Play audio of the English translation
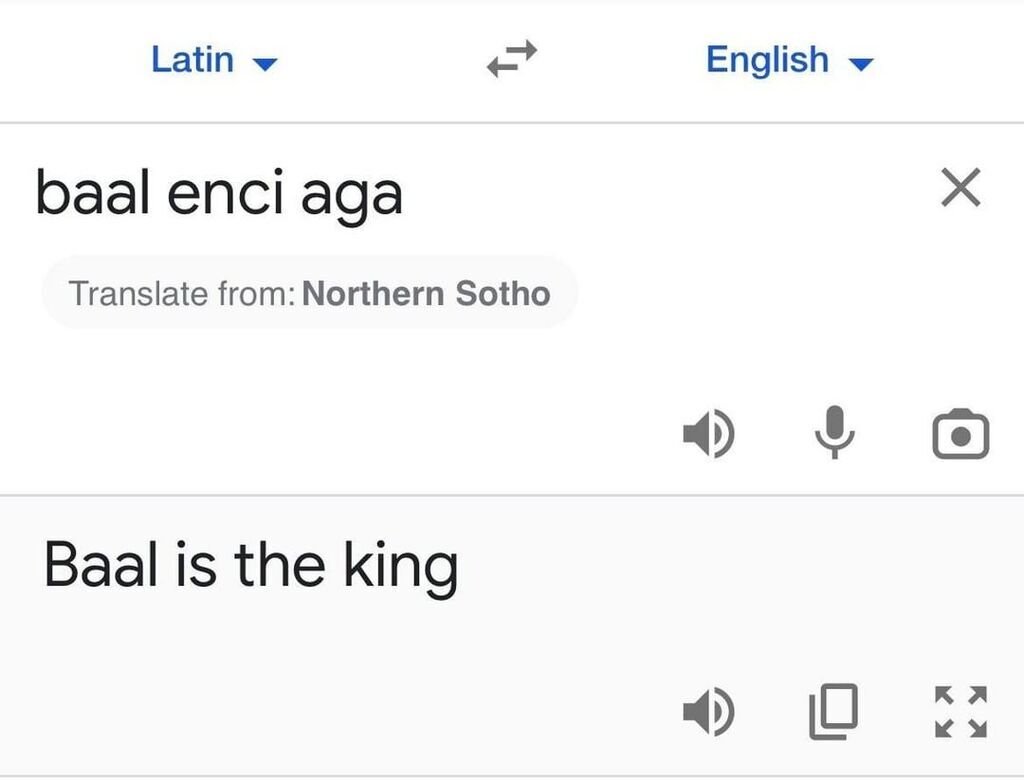The width and height of the screenshot is (1024, 780). point(709,711)
